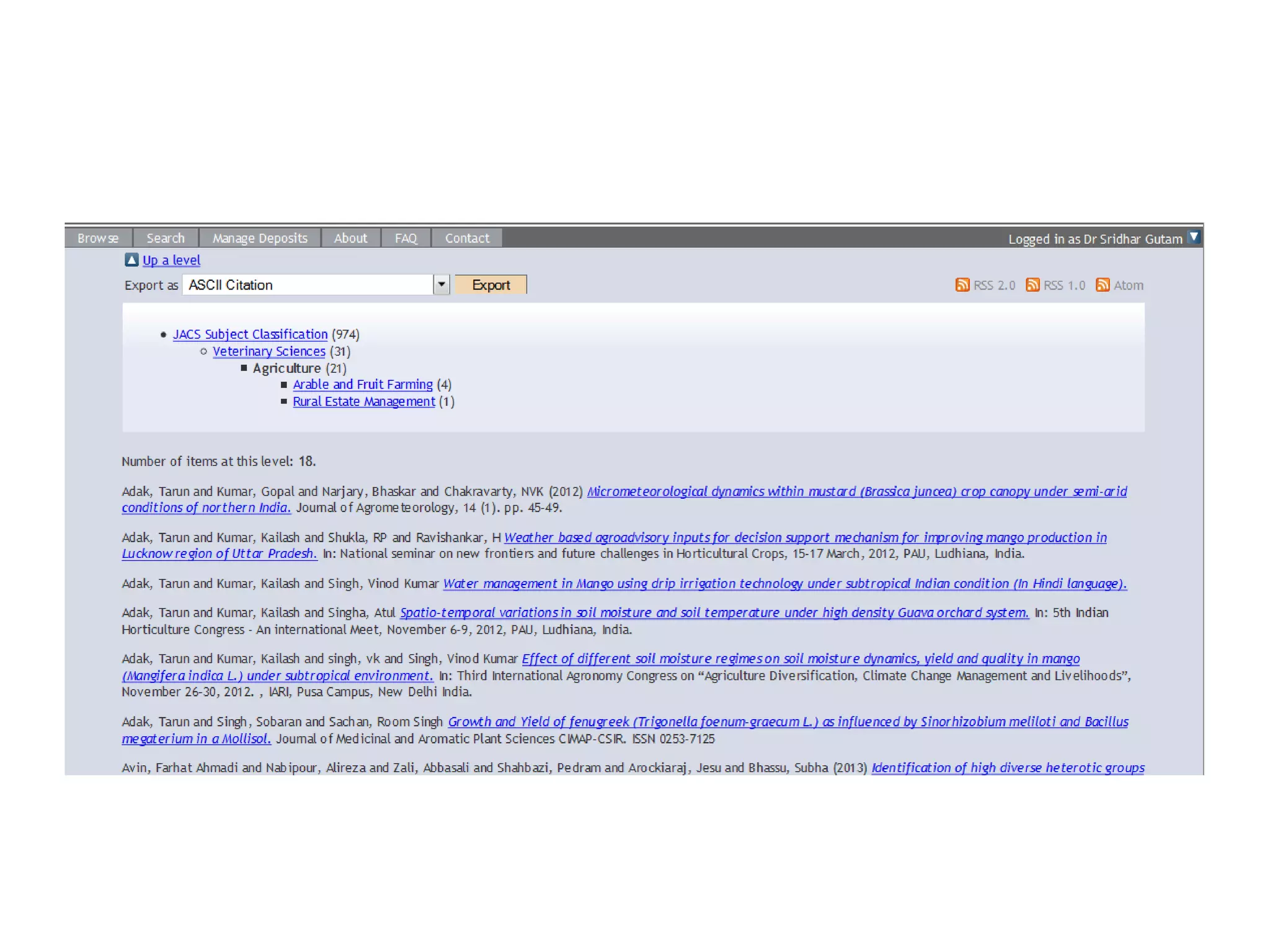
Task: Click the RSS 1.0 feed icon
Action: coord(1032,285)
